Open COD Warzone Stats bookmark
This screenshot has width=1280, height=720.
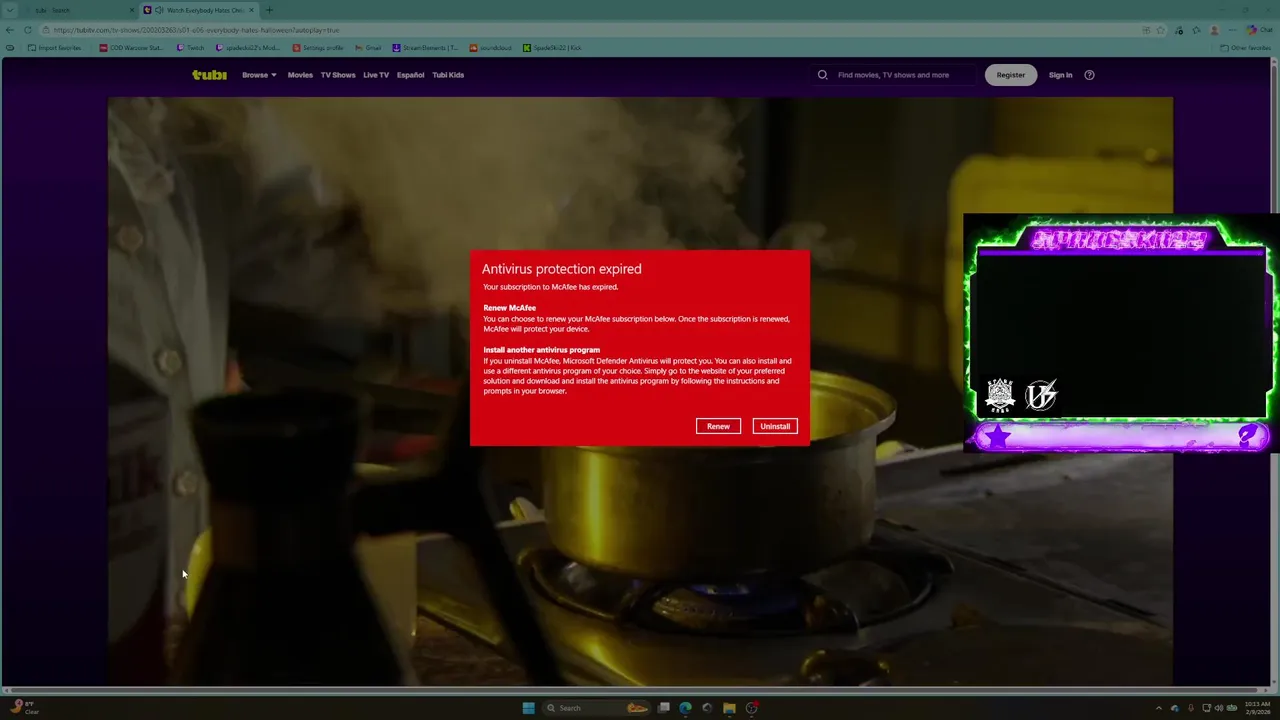(x=131, y=48)
